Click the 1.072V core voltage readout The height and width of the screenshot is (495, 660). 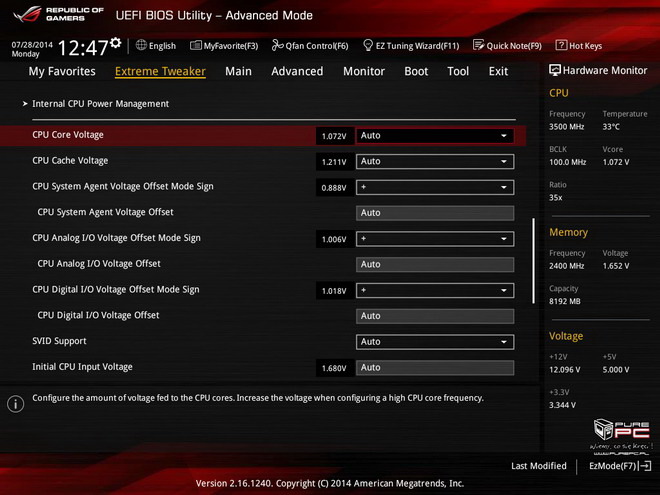click(x=334, y=136)
